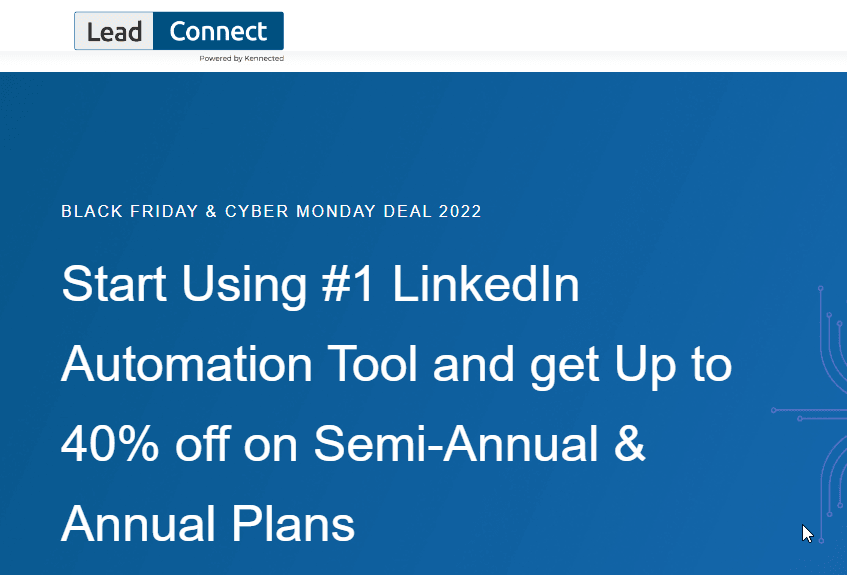Click the "Automation Tool and get Up to" line
Viewport: 847px width, 575px height.
point(396,365)
